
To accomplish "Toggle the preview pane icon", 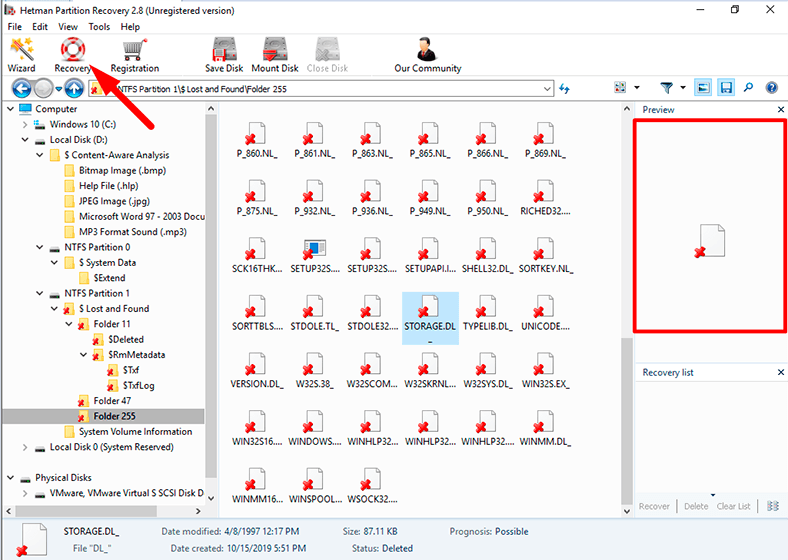I will point(703,88).
